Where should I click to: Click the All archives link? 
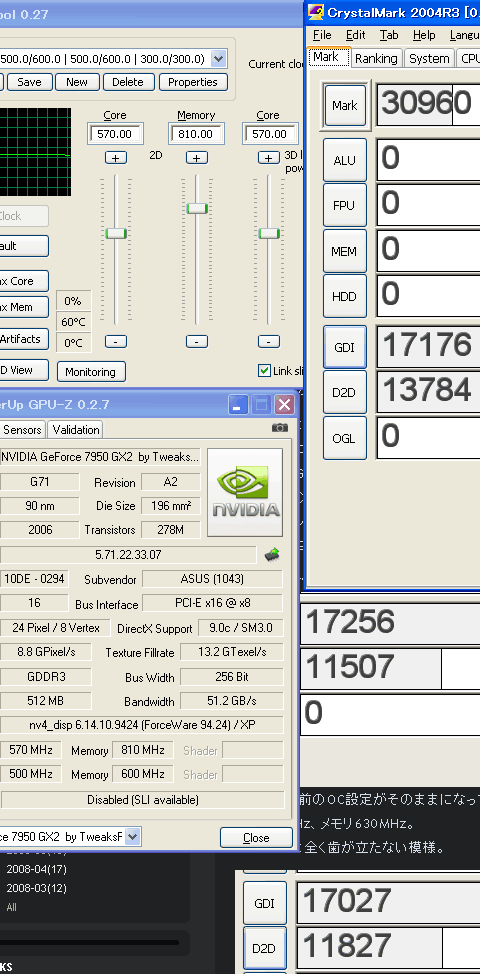(x=12, y=908)
